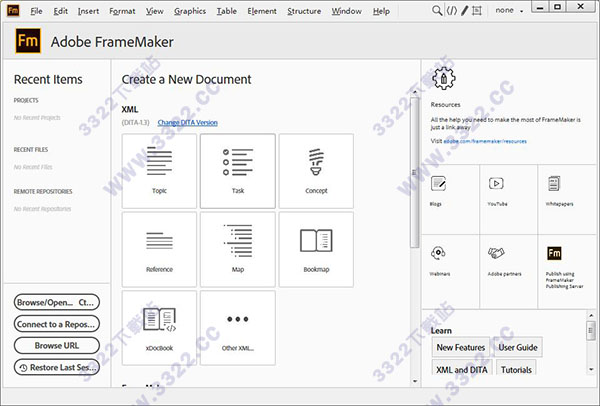Viewport: 600px width, 406px height.
Task: Click the large Fm FrameMaker logo
Action: 28,41
